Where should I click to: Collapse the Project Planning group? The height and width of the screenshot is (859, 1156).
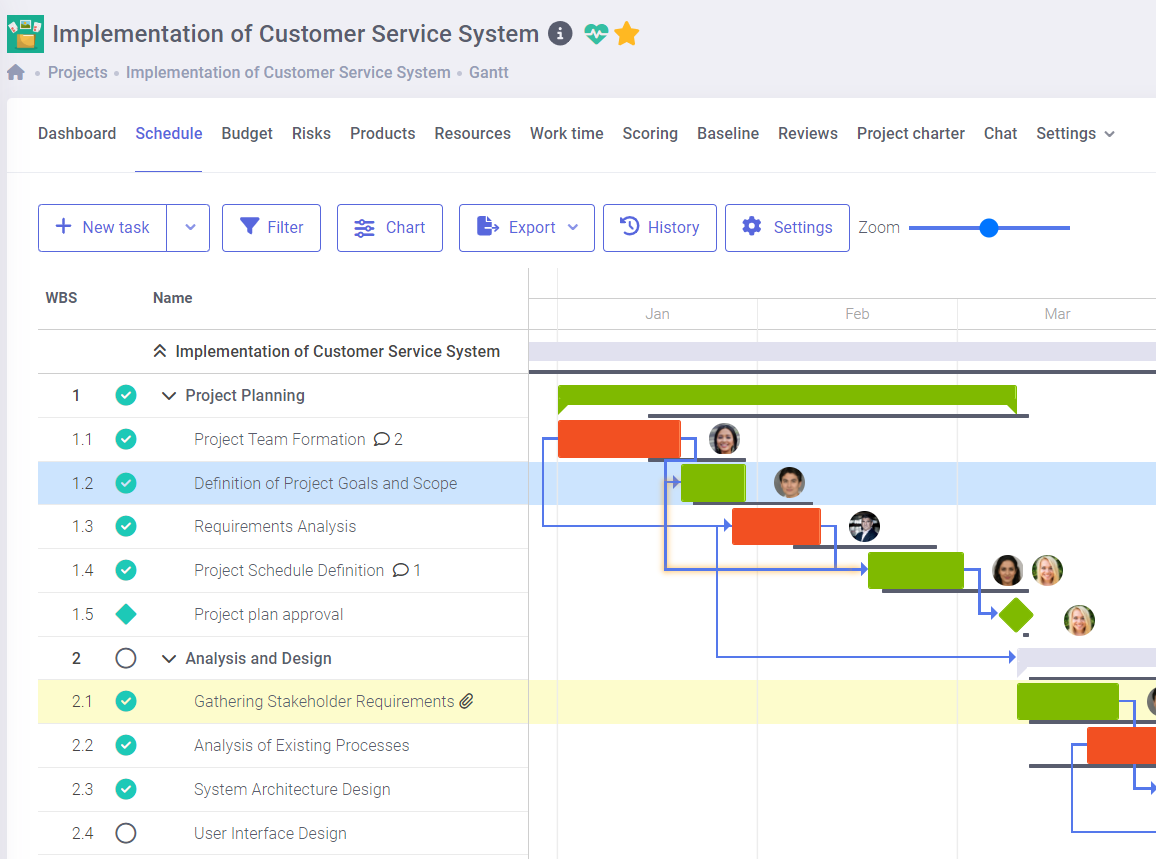tap(168, 395)
